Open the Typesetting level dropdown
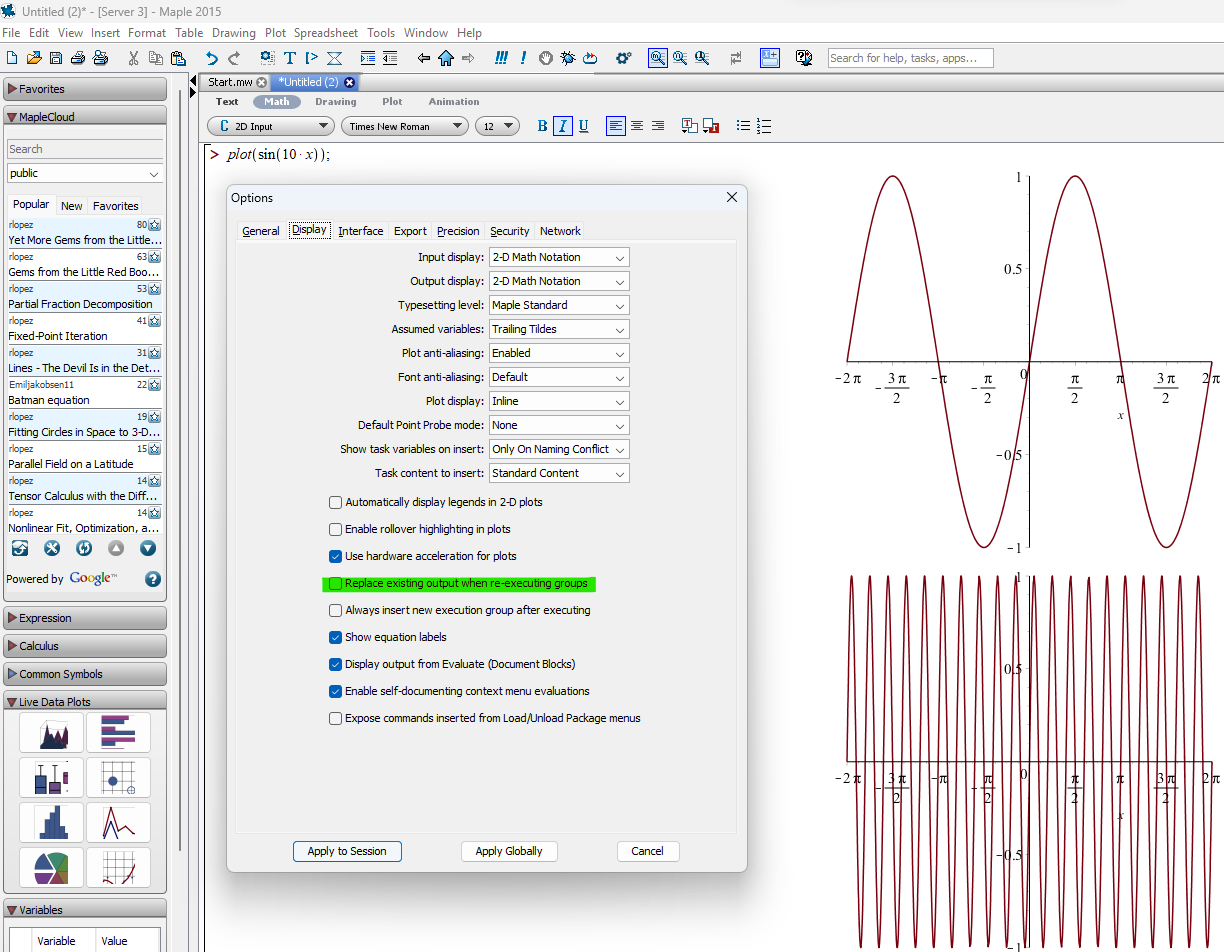Screen dimensions: 1224x952 click(x=559, y=305)
